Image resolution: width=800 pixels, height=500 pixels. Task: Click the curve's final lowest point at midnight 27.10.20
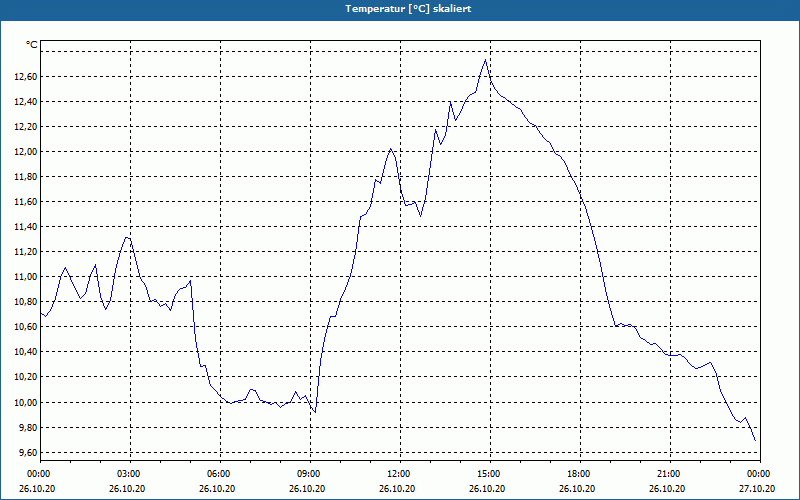click(x=755, y=441)
